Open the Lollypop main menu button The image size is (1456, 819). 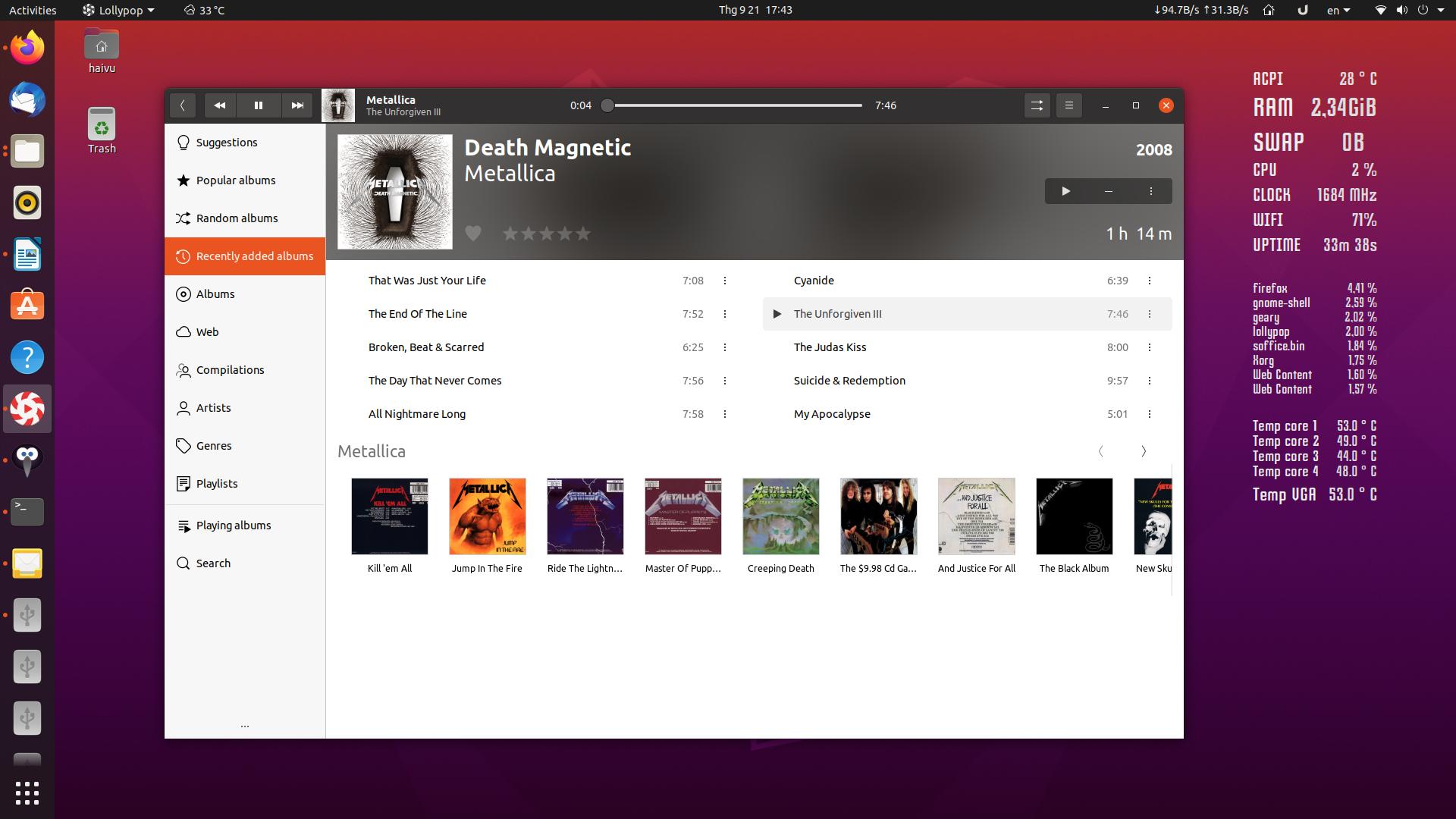[1069, 105]
